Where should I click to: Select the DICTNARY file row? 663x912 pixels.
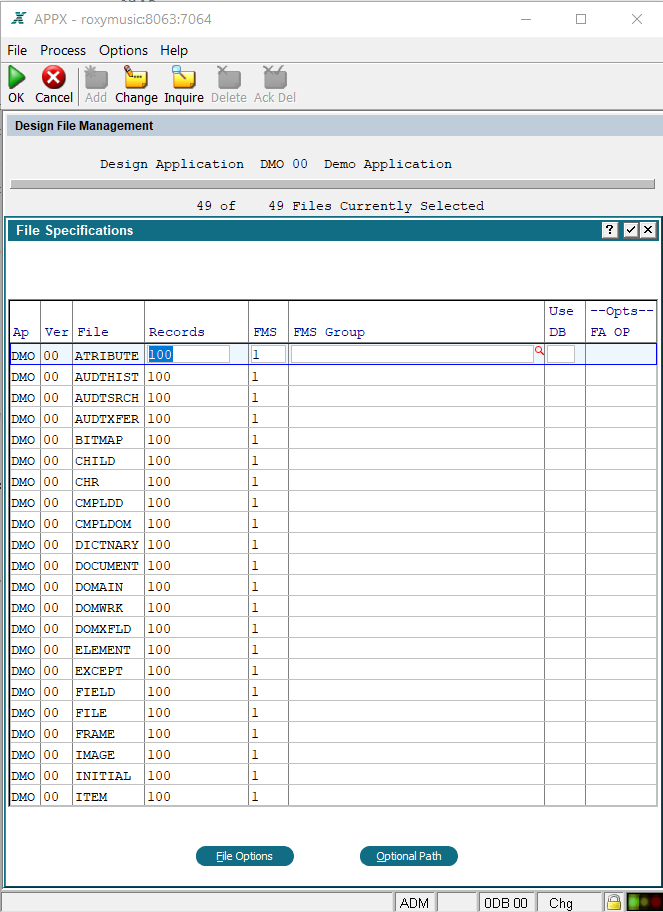[x=333, y=544]
